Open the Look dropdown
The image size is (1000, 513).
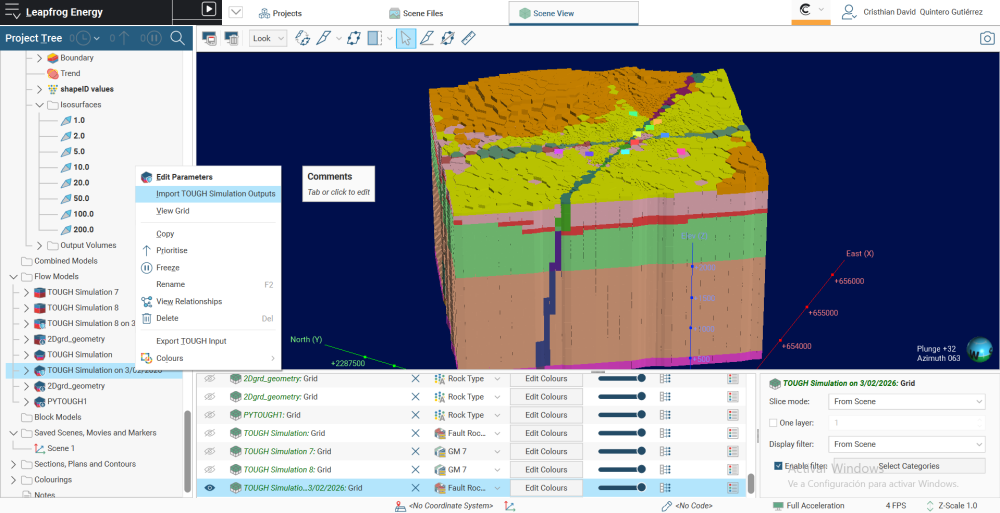268,38
